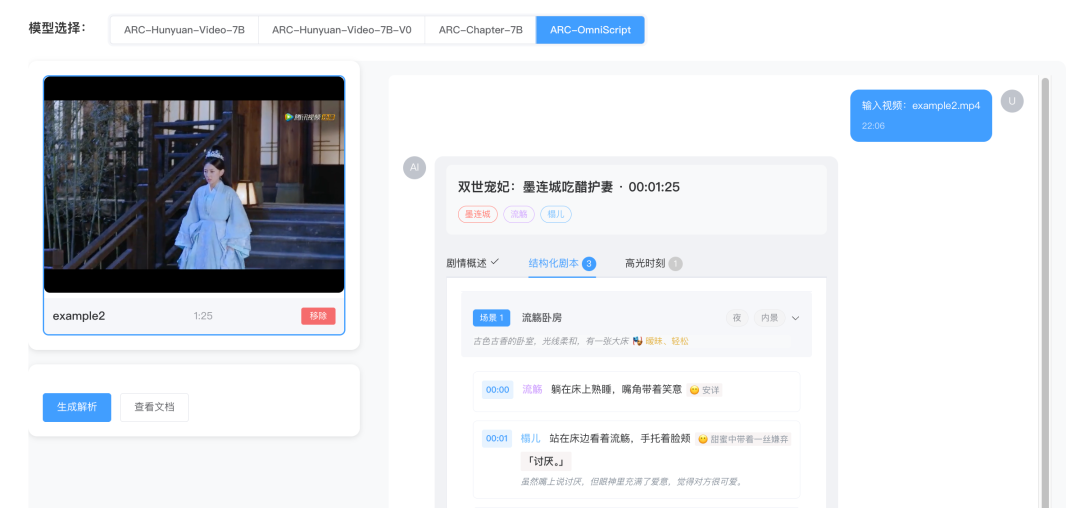This screenshot has height=508, width=1080.
Task: Select the ARC-Hunyuan-Video-7B model
Action: point(184,30)
